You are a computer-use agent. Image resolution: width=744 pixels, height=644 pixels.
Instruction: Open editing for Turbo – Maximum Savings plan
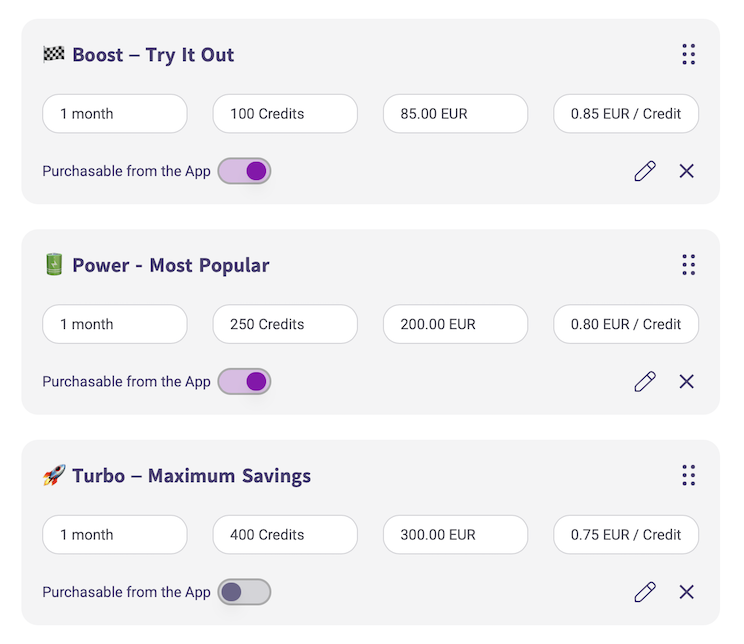coord(645,592)
